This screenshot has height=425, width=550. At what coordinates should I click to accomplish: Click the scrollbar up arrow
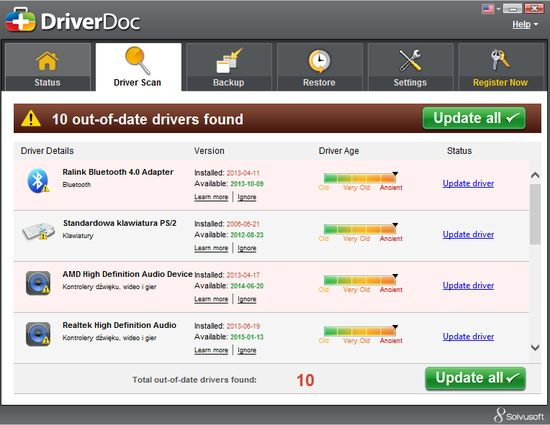point(535,175)
